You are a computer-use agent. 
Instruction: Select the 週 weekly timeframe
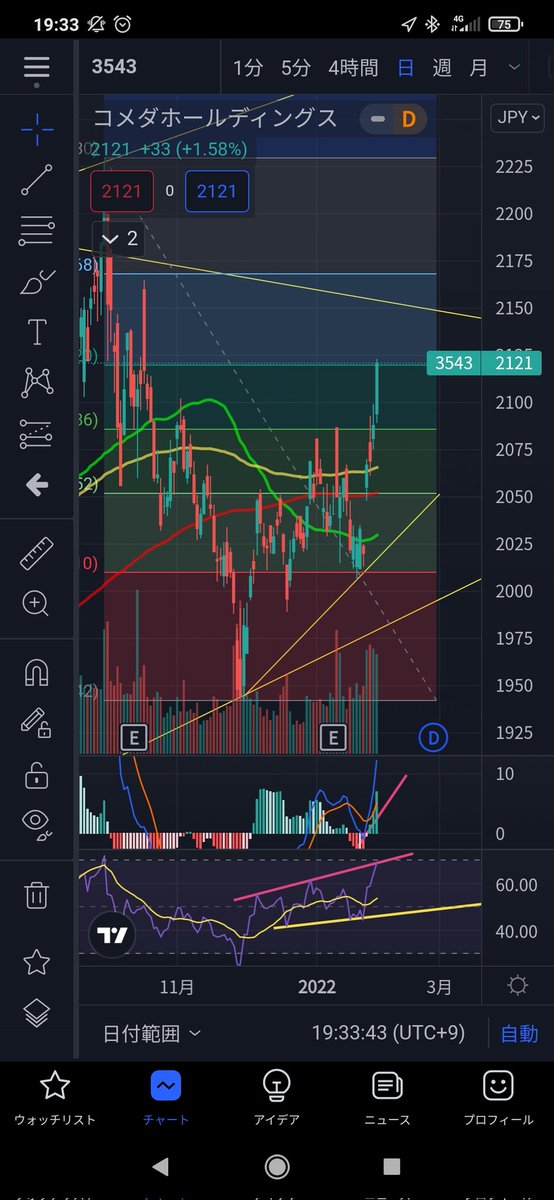[x=442, y=68]
